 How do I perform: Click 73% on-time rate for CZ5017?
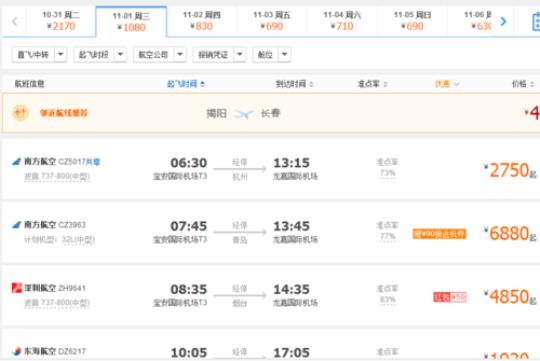[x=387, y=173]
